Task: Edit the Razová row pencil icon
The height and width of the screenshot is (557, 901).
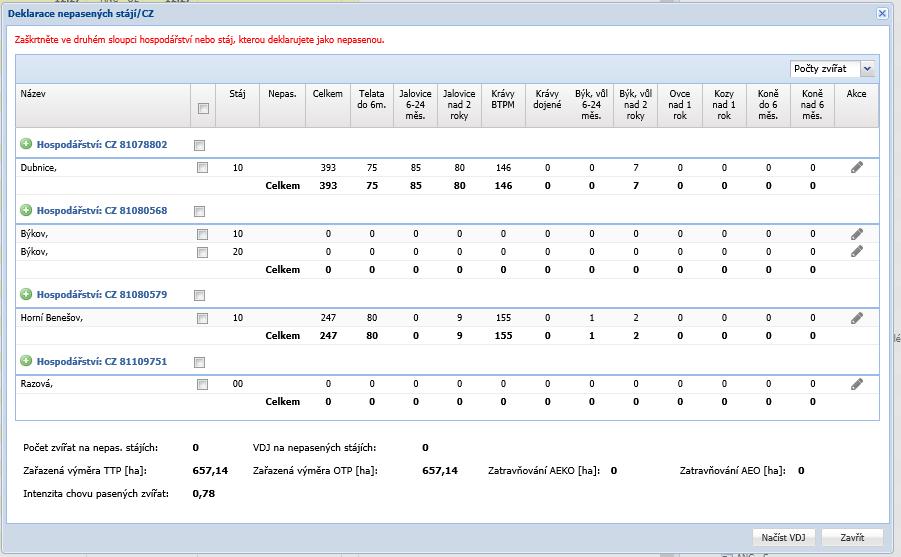Action: coord(857,384)
